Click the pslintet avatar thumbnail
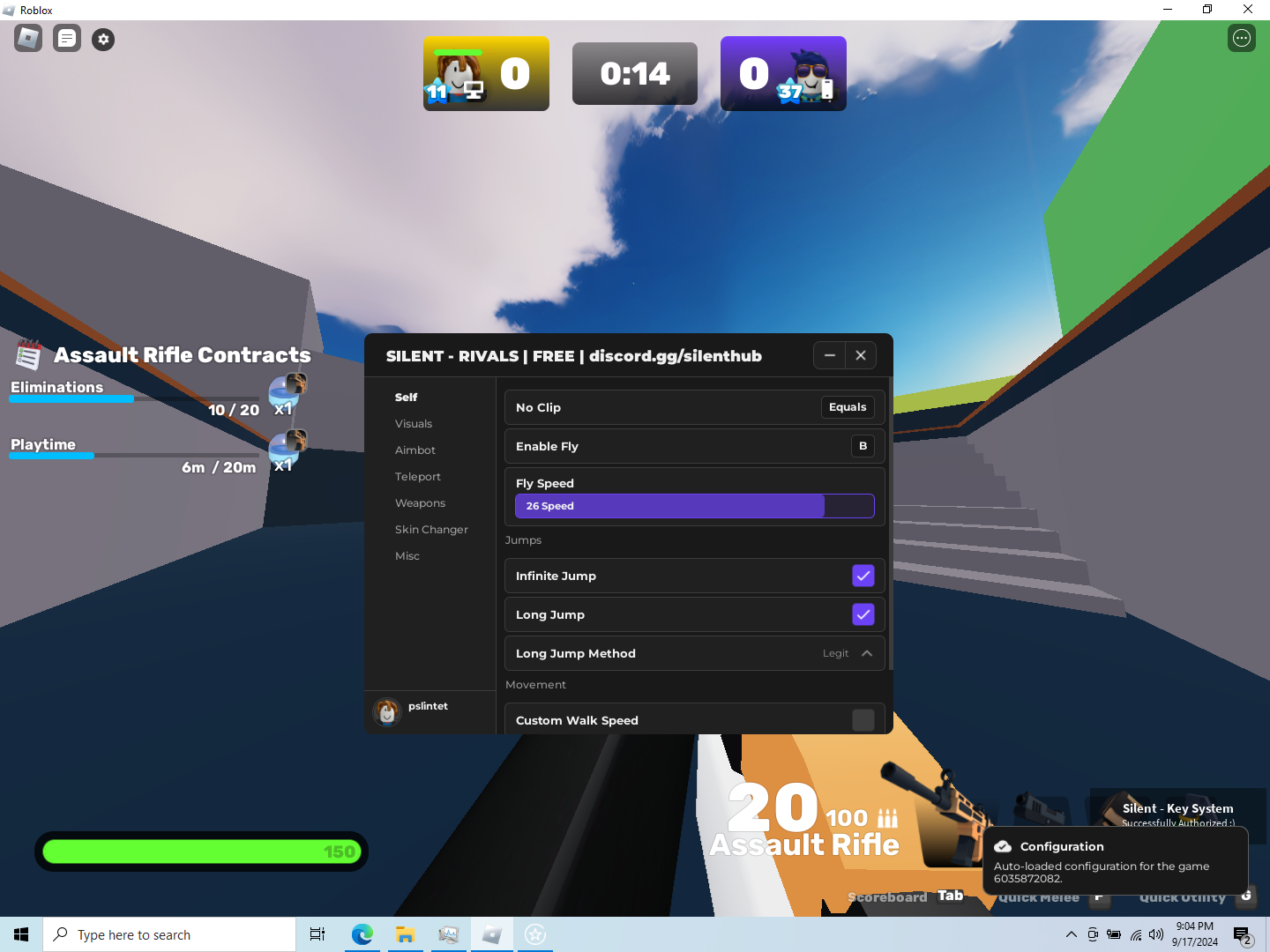 tap(387, 711)
